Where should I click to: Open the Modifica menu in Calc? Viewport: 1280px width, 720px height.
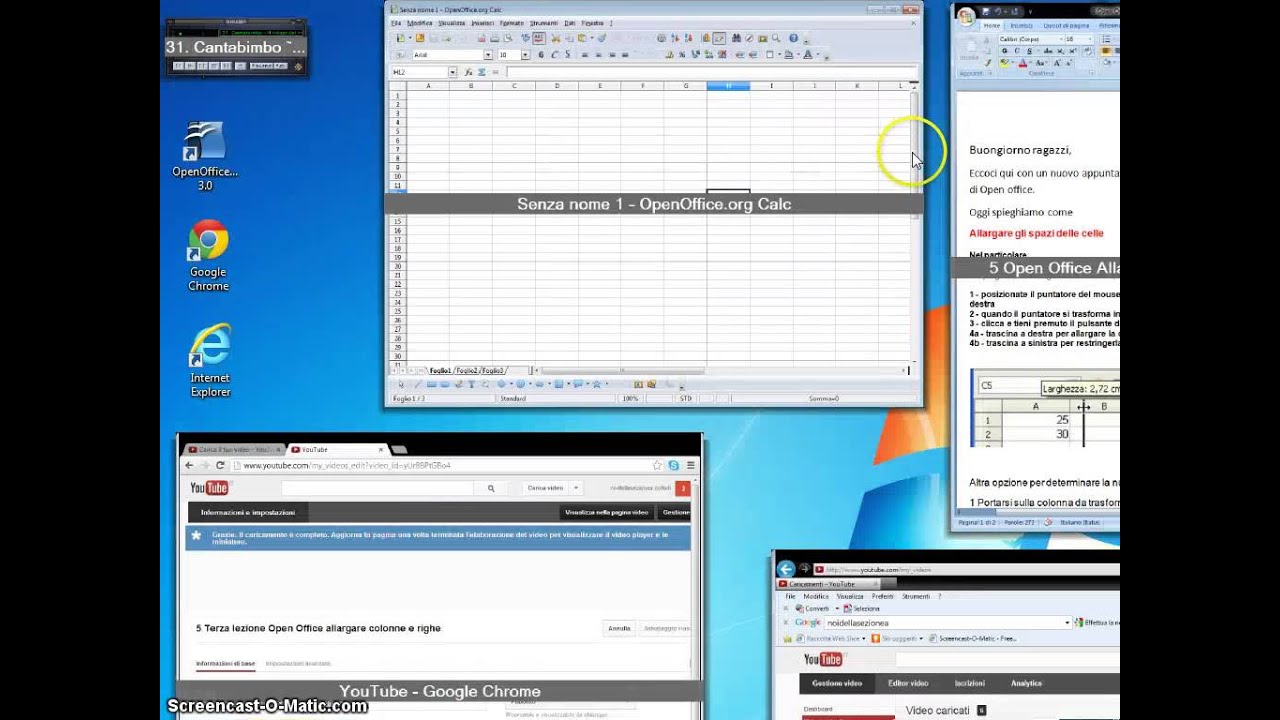pyautogui.click(x=420, y=23)
